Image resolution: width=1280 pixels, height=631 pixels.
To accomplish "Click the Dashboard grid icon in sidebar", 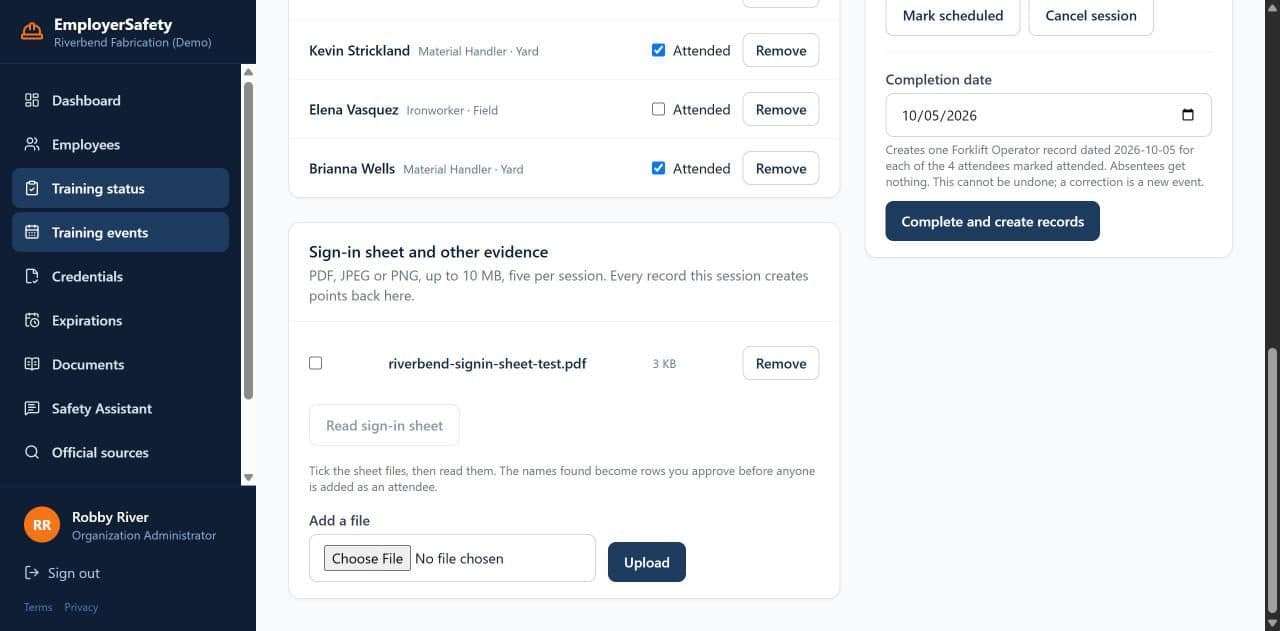I will tap(32, 100).
